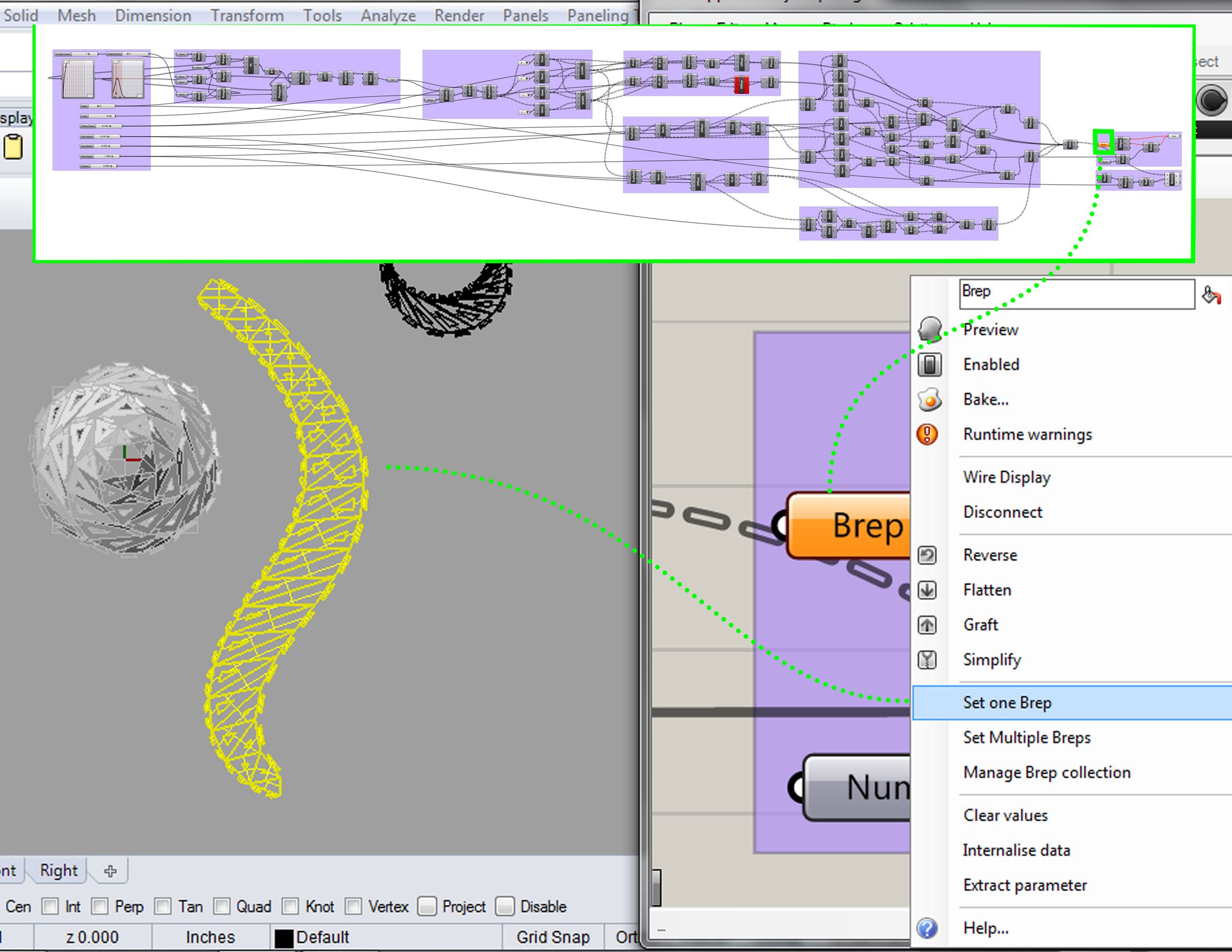This screenshot has height=952, width=1232.
Task: Click the Reverse data icon
Action: pyautogui.click(x=928, y=555)
